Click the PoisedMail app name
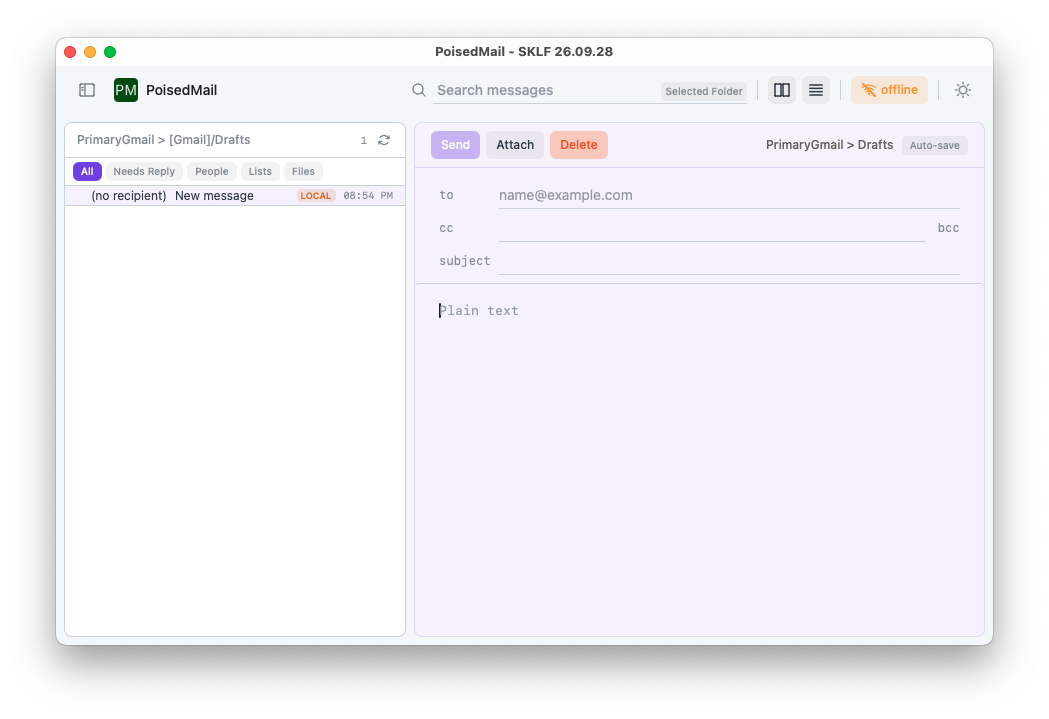This screenshot has height=719, width=1049. [181, 90]
